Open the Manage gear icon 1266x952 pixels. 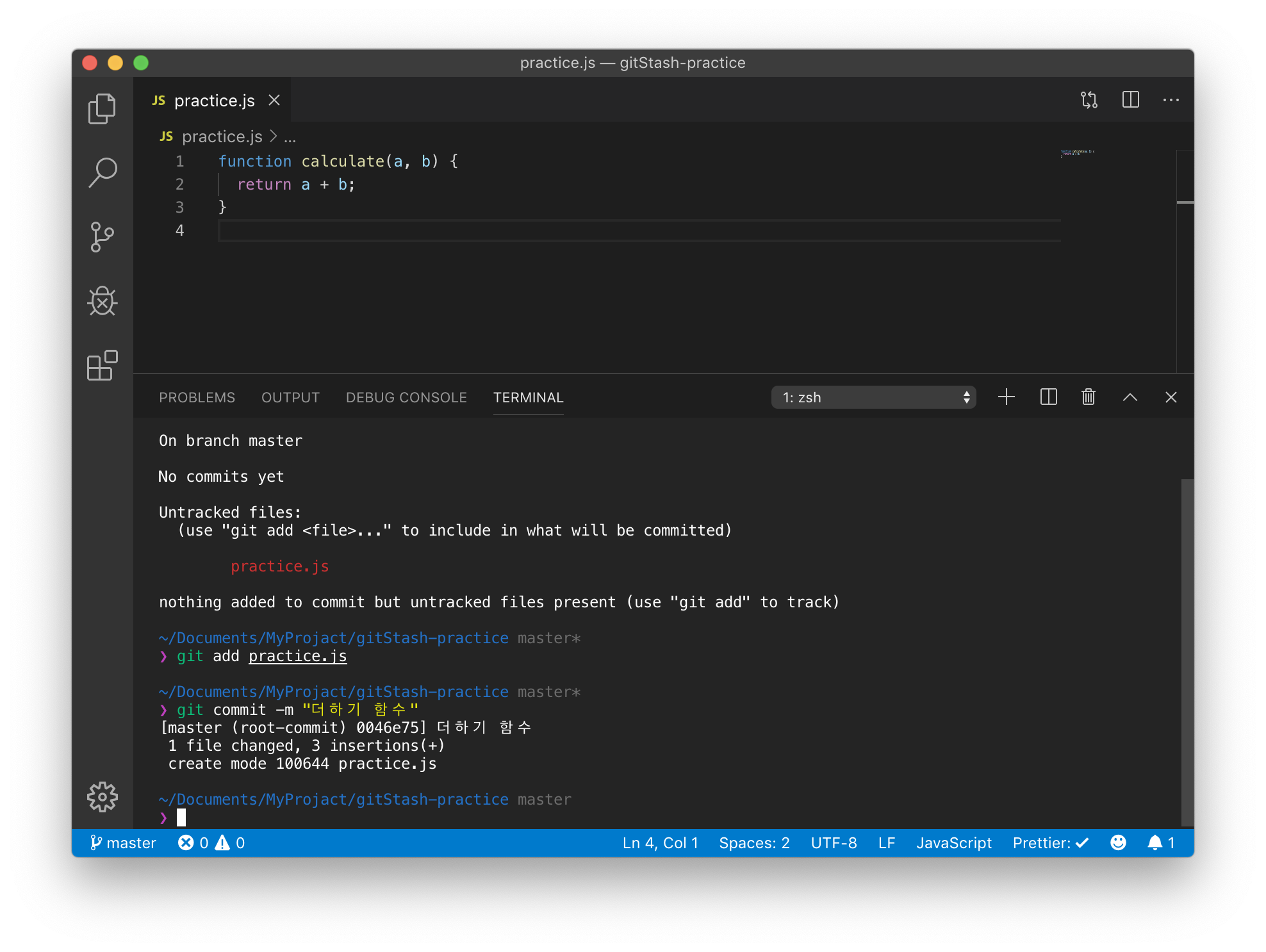[x=102, y=797]
